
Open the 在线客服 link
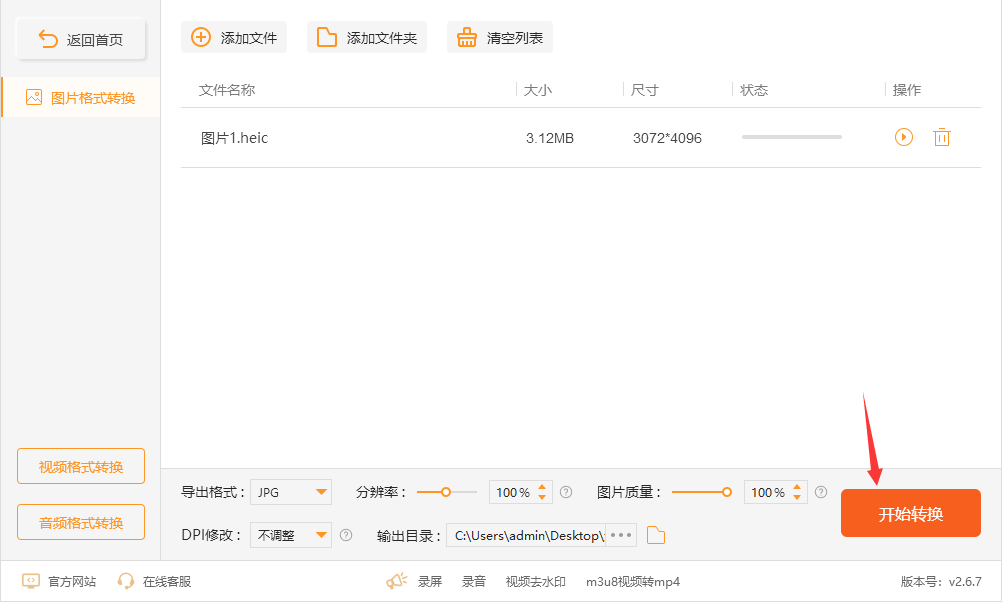[x=167, y=582]
